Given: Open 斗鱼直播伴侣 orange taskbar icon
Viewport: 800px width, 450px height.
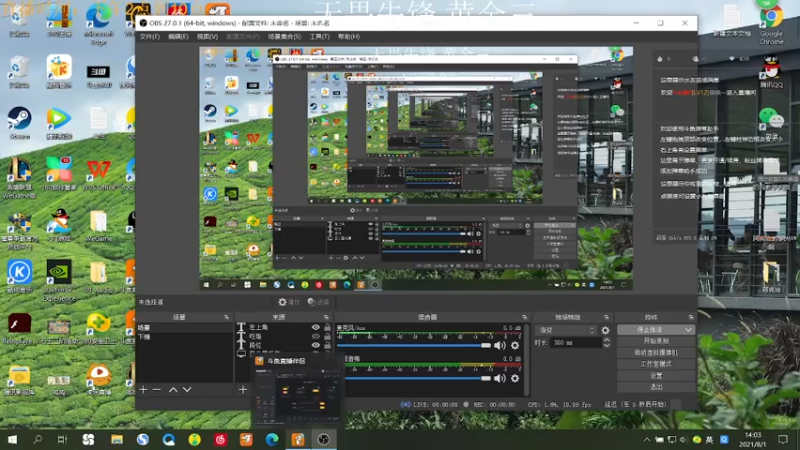Looking at the screenshot, I should coord(298,439).
